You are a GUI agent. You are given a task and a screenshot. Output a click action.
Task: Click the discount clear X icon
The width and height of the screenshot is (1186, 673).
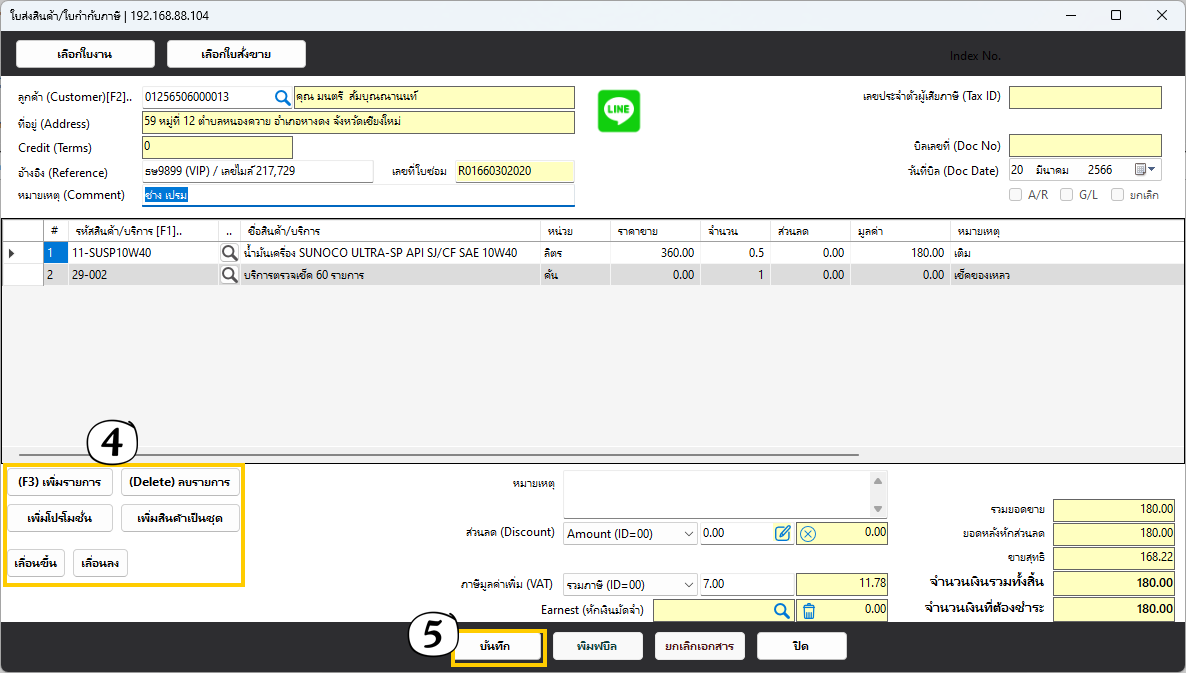click(808, 533)
